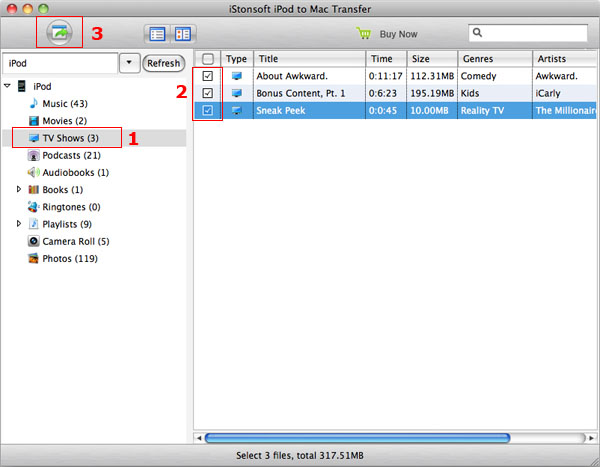Expand the Playlists tree node
The width and height of the screenshot is (600, 467).
18,224
